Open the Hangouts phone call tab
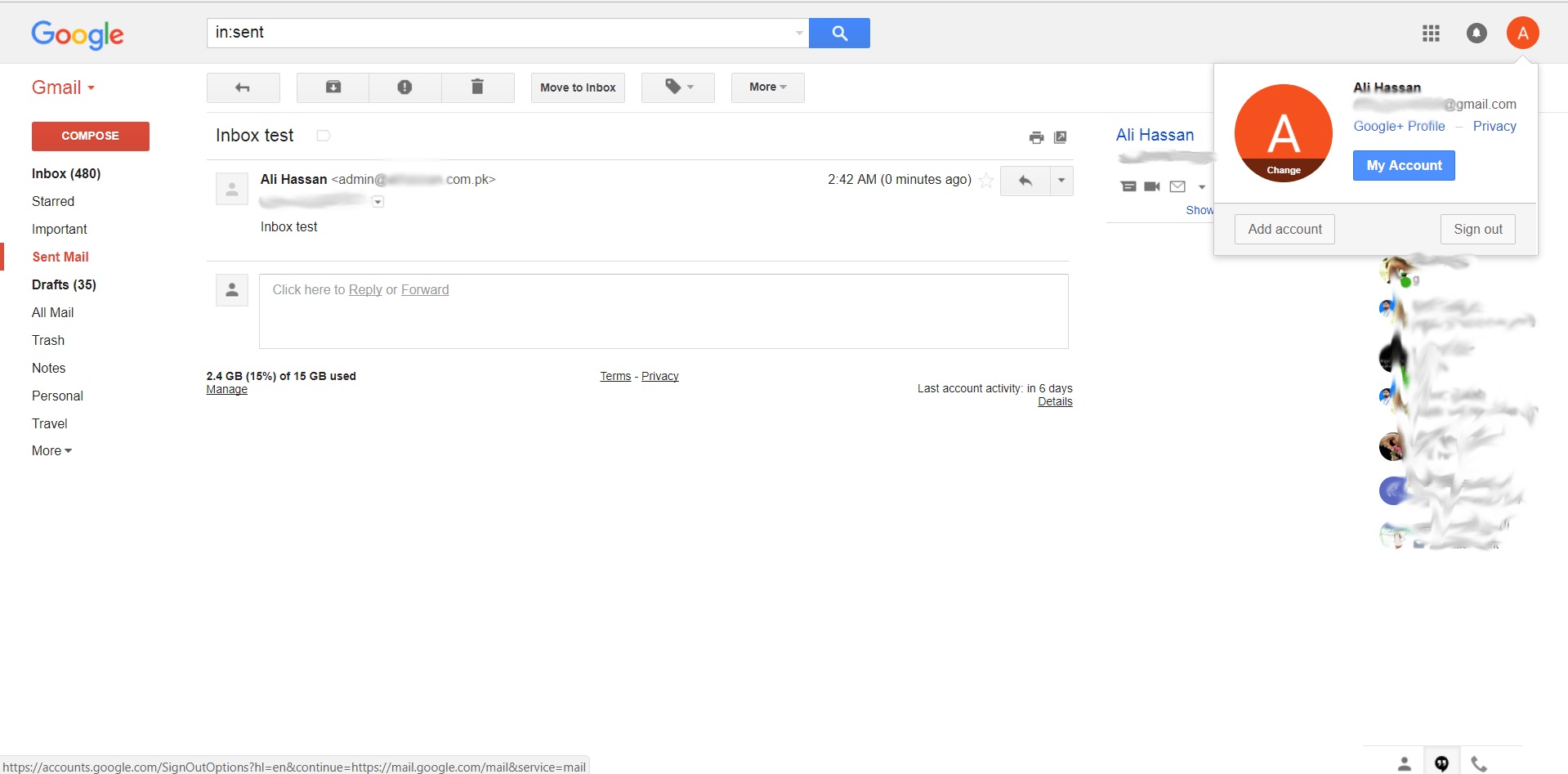Image resolution: width=1568 pixels, height=774 pixels. click(1478, 763)
